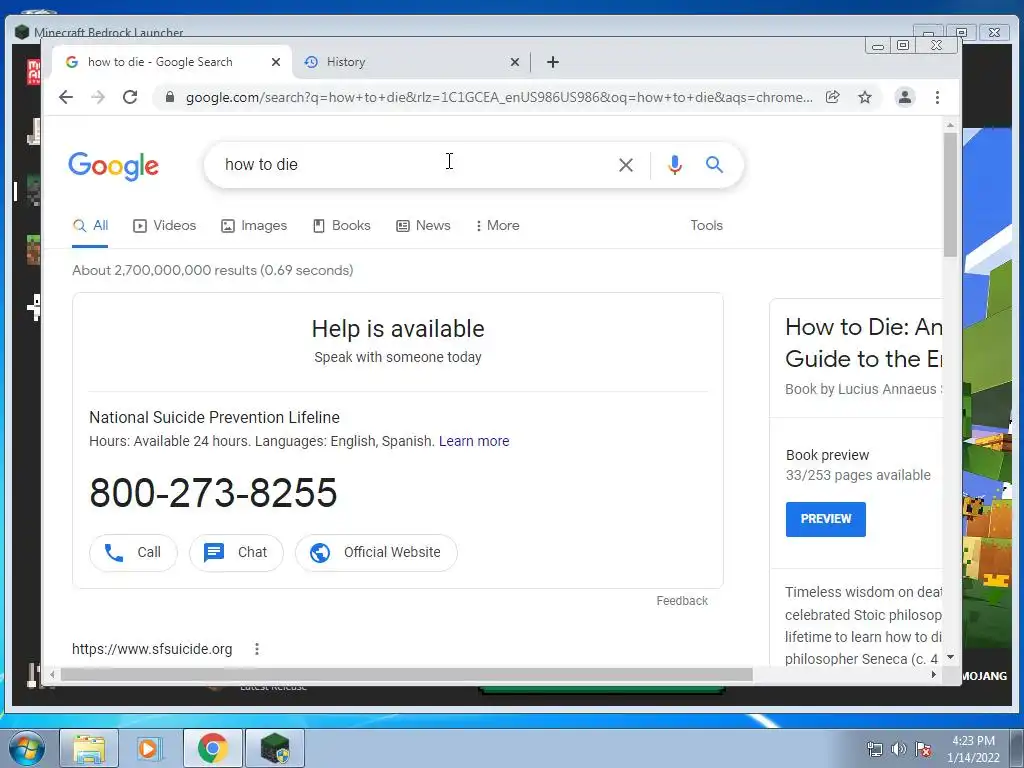Click the Feedback link under the card
1024x768 pixels.
[682, 601]
